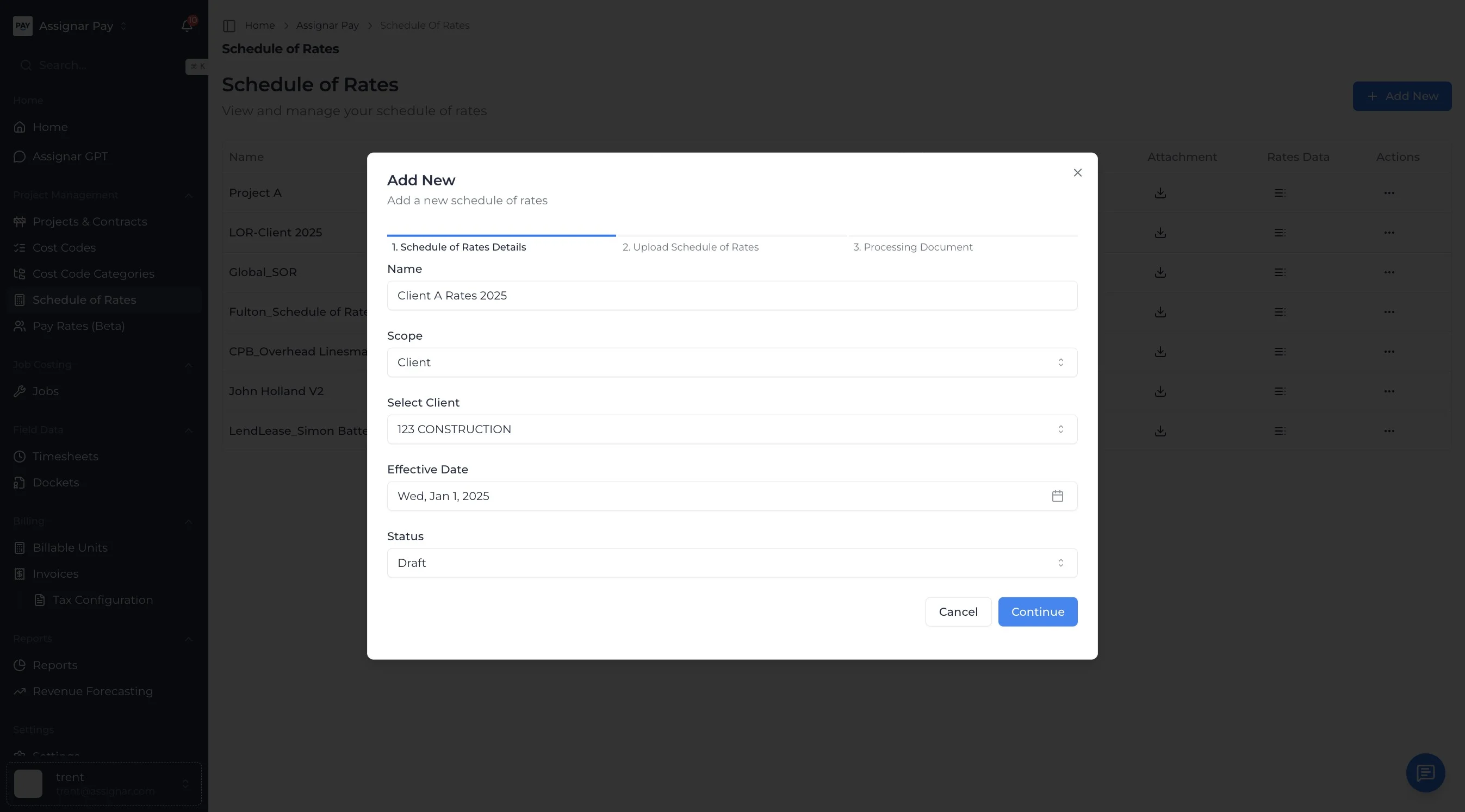Close the Add New dialog

(1077, 173)
